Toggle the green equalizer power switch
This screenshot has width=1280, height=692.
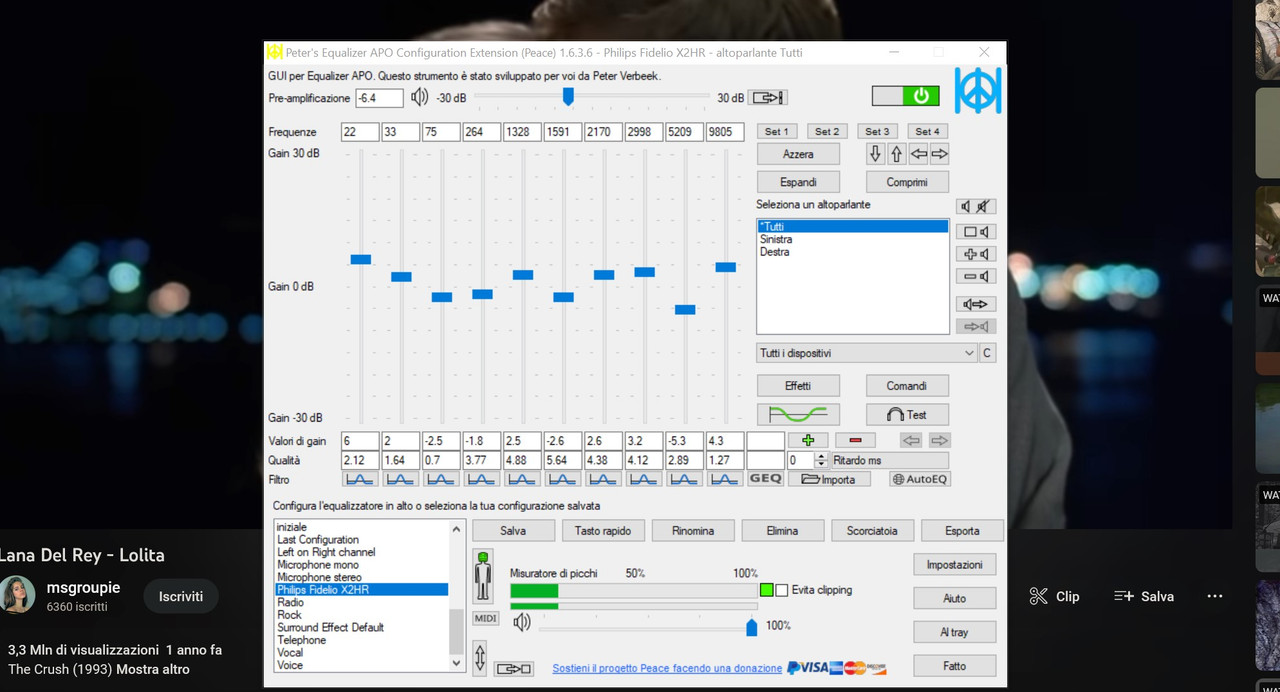(906, 96)
